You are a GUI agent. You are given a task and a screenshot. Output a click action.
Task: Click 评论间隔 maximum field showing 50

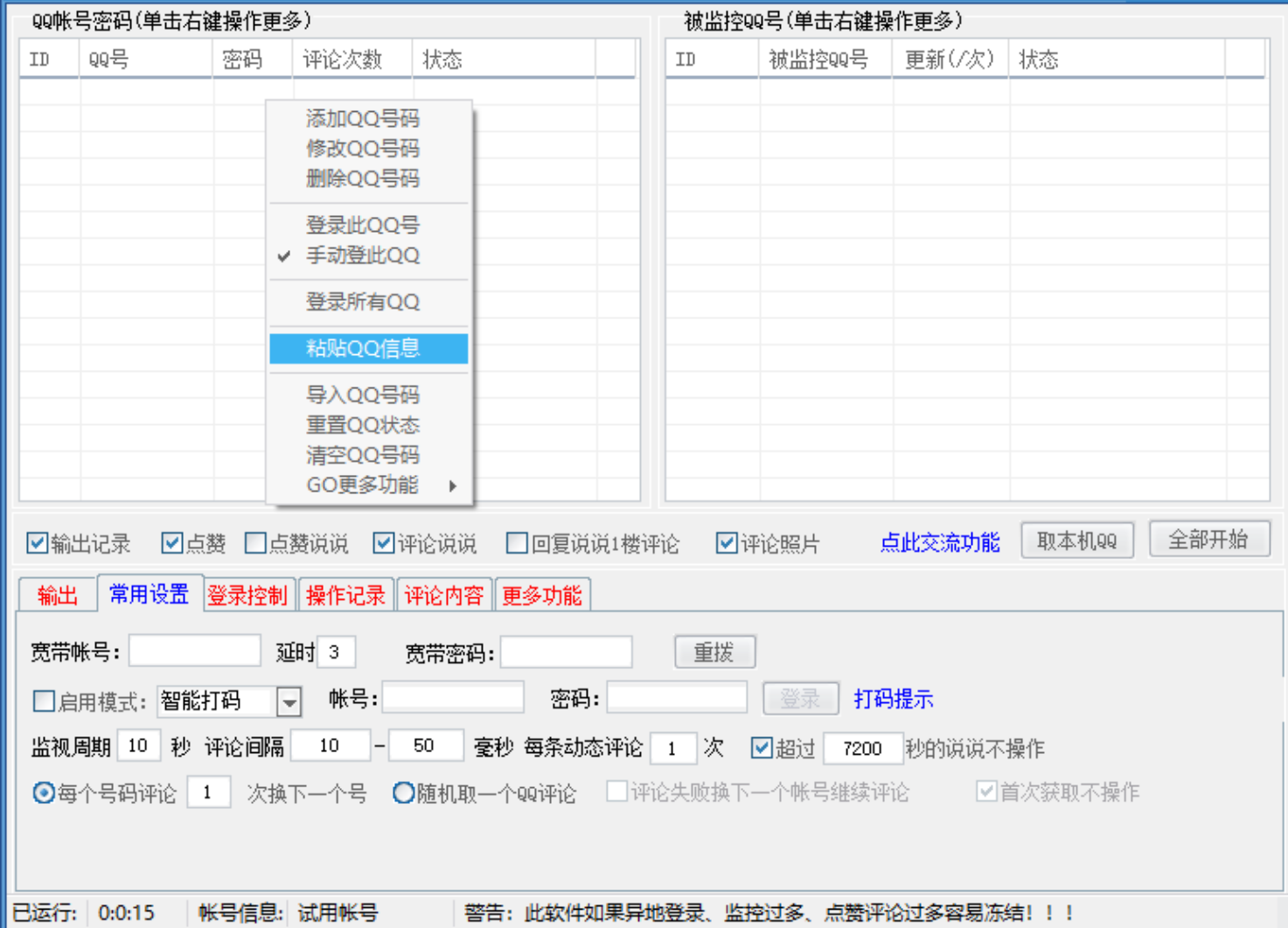point(426,745)
